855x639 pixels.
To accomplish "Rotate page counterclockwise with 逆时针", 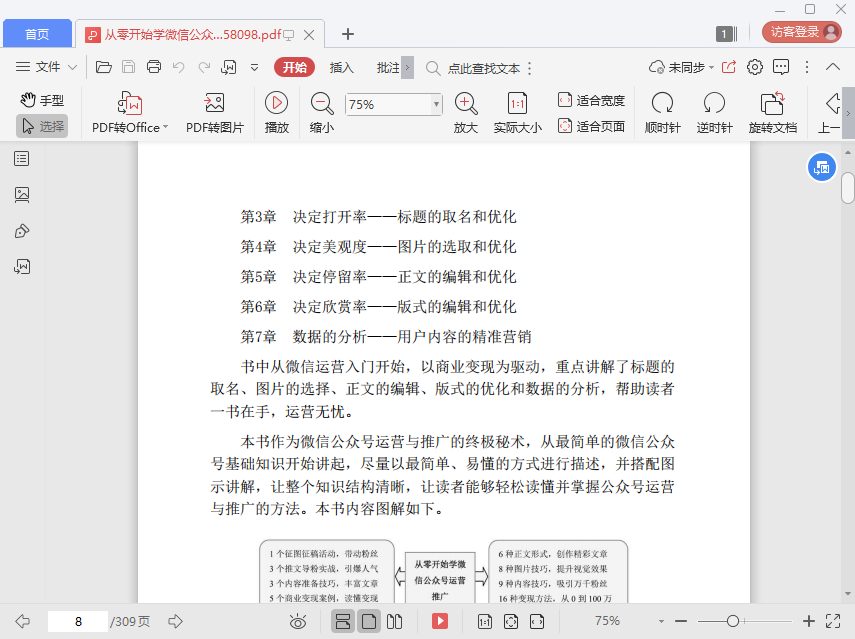I will coord(714,103).
